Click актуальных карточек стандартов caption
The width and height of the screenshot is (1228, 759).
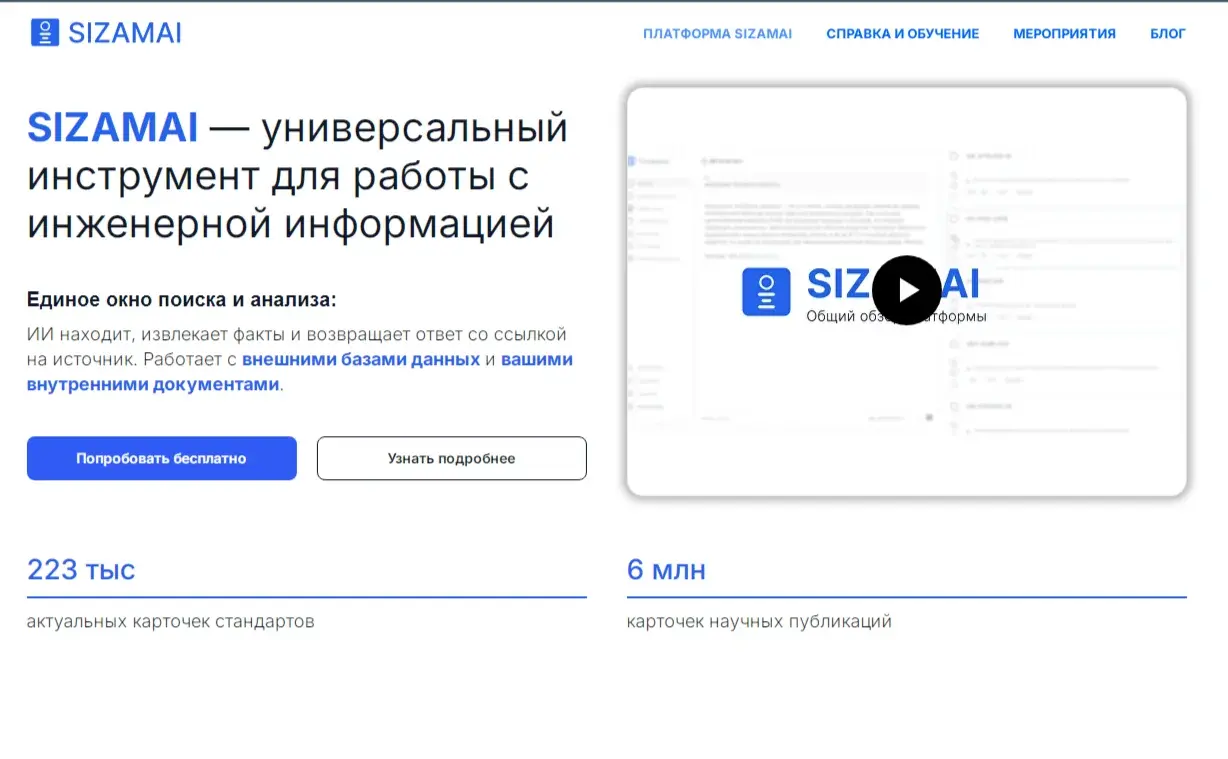point(170,621)
